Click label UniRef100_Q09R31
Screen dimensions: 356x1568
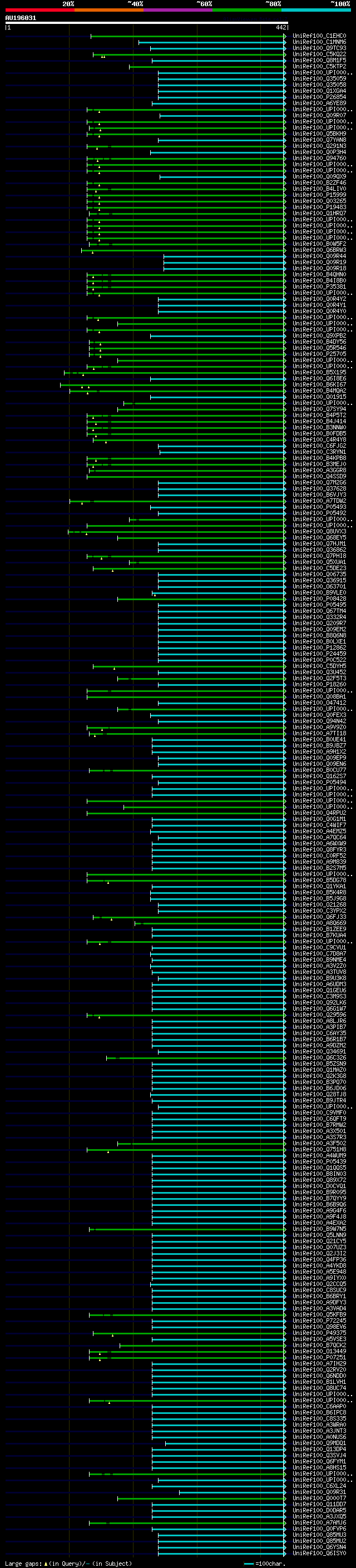(x=319, y=1492)
